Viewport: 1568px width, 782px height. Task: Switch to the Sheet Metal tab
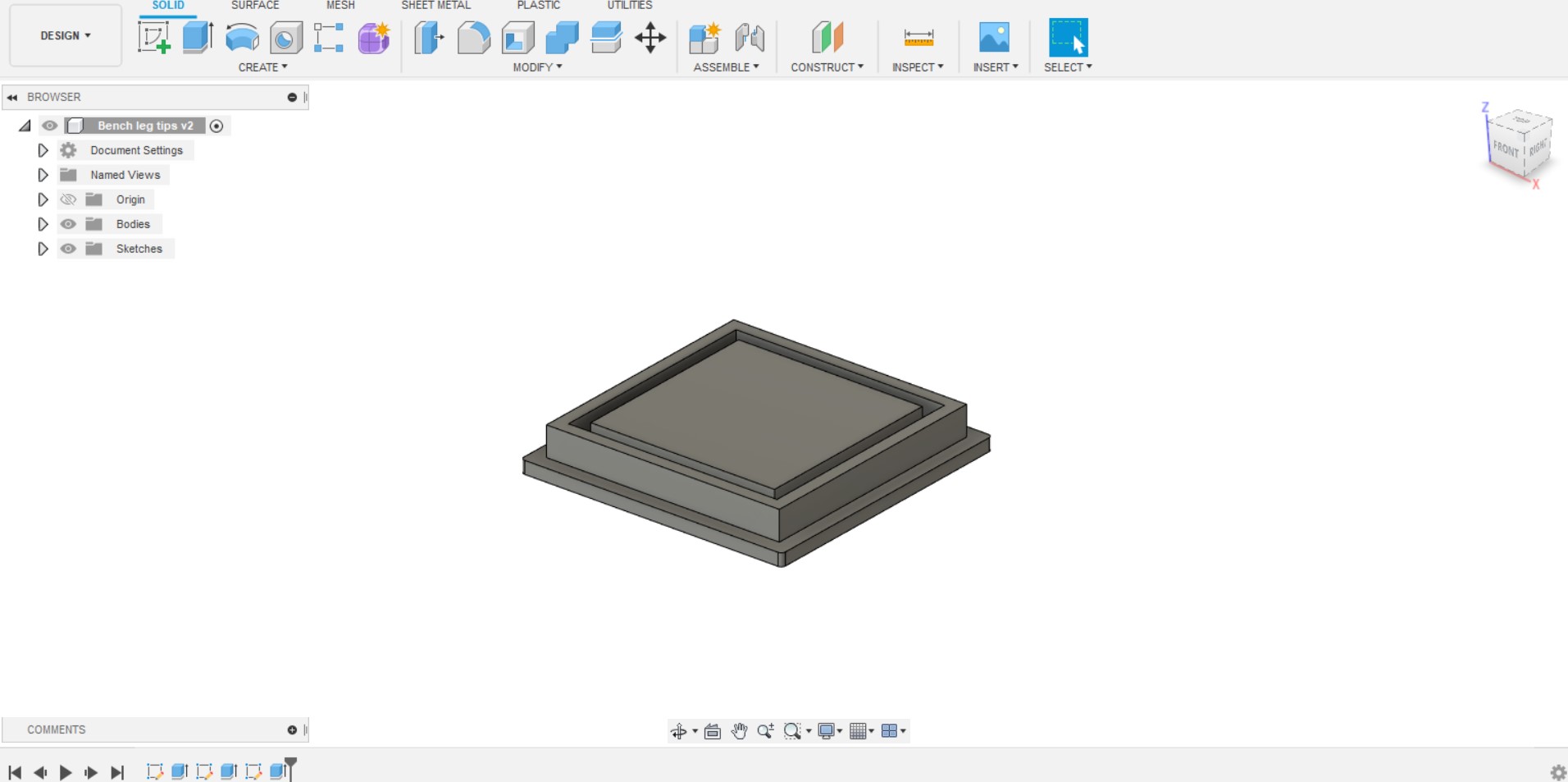[435, 6]
